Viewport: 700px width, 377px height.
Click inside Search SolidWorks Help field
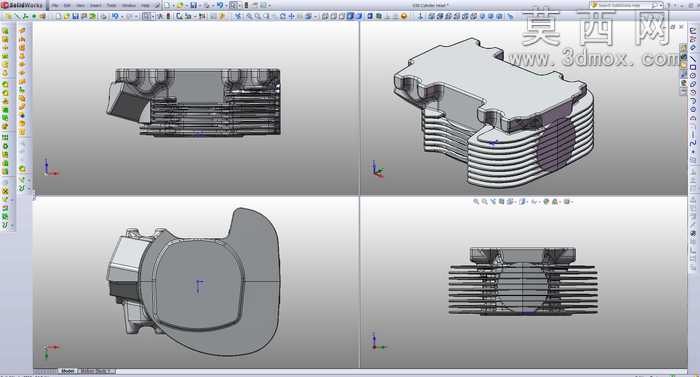(624, 5)
